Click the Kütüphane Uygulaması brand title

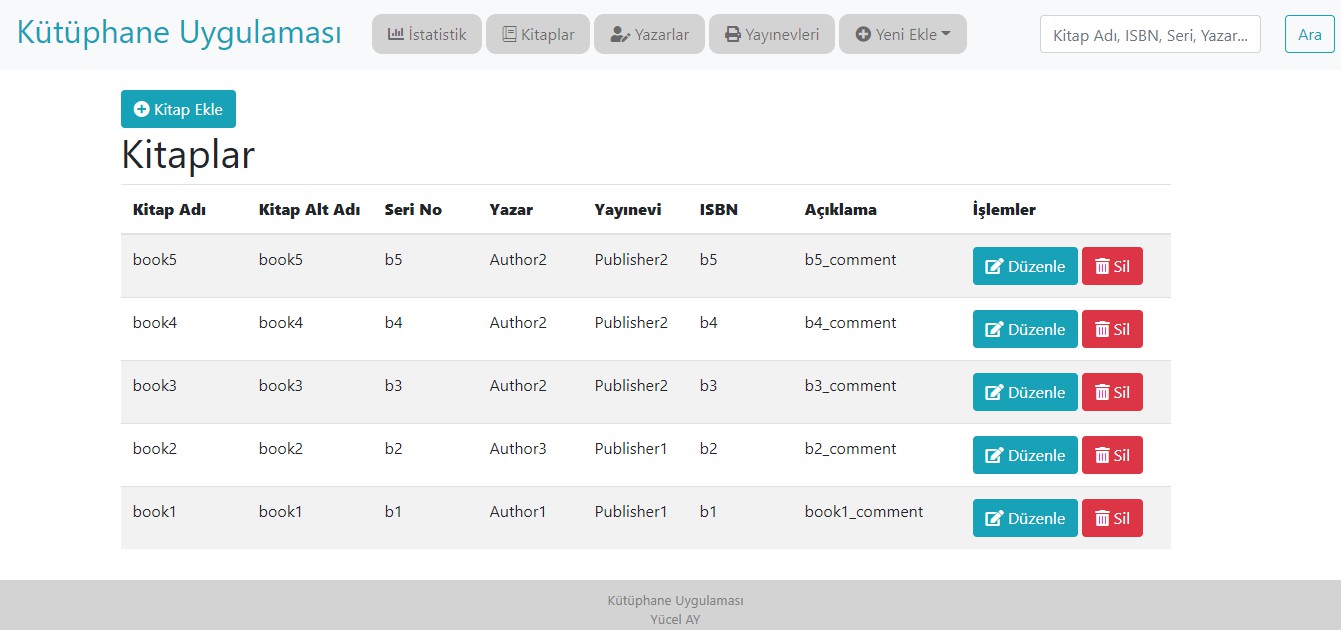pyautogui.click(x=179, y=33)
